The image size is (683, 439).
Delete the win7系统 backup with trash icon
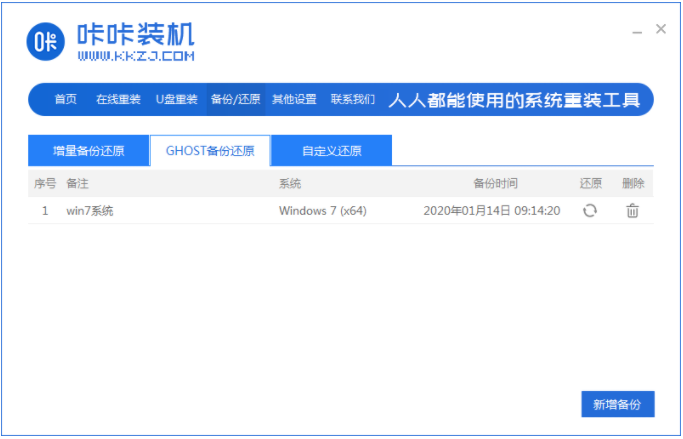click(632, 211)
